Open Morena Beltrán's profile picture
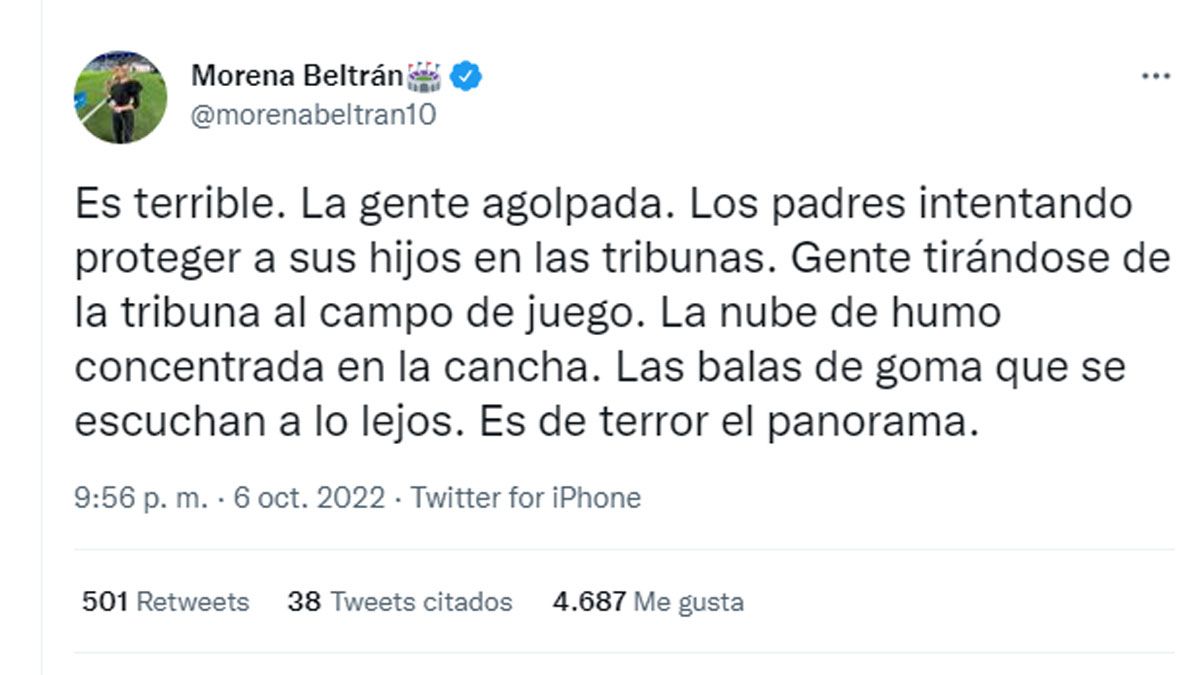Screen dimensions: 1200x675 120,97
